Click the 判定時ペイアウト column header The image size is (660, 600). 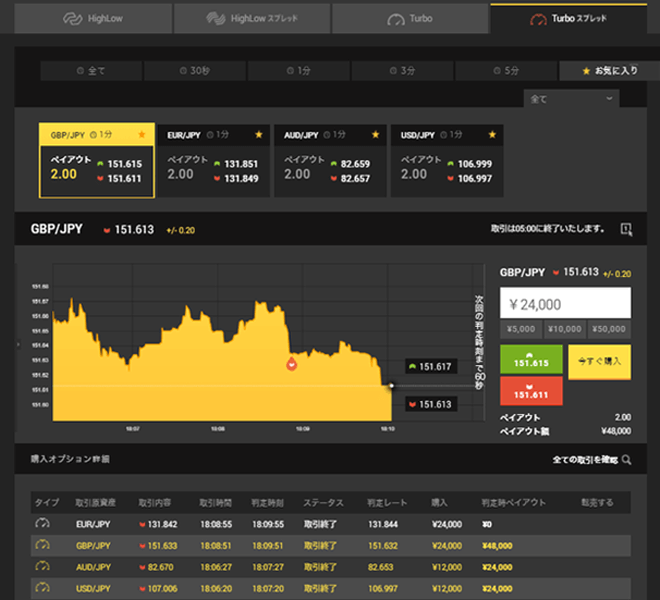[514, 503]
